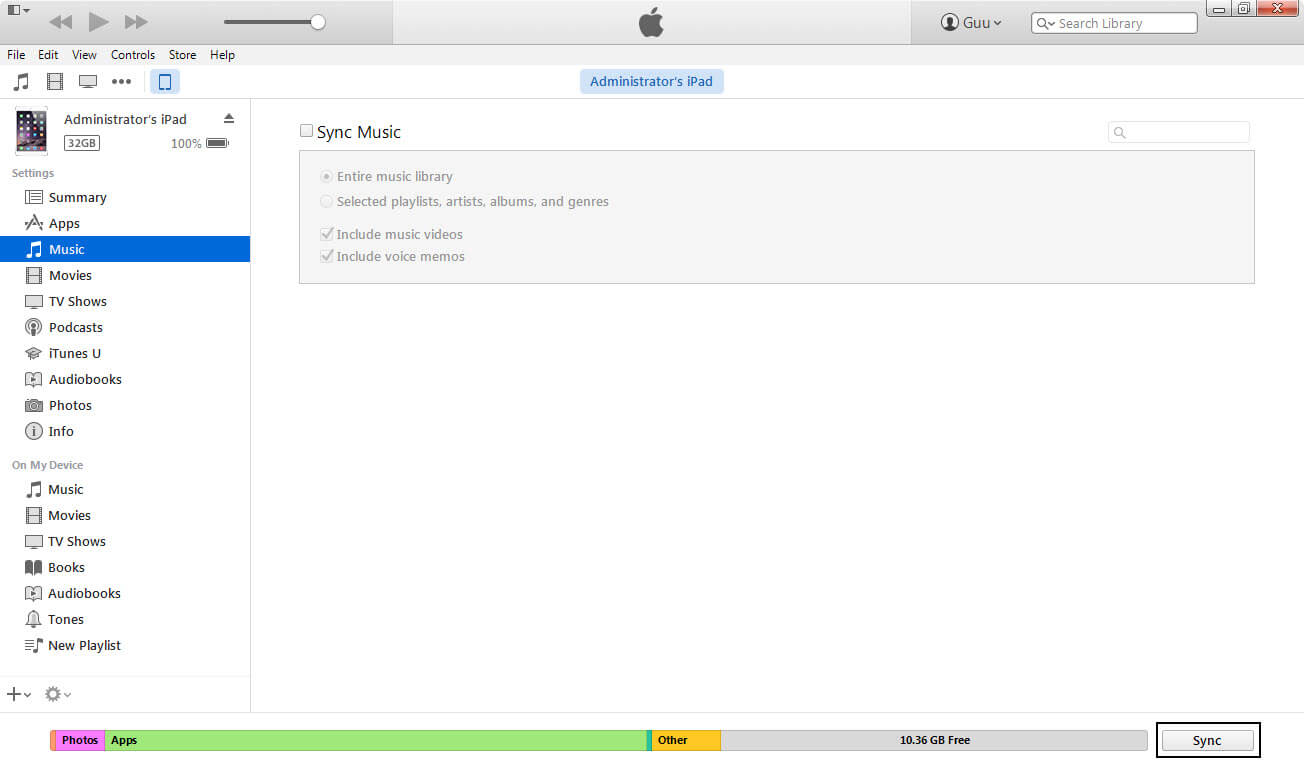The image size is (1304, 768).
Task: Select Entire music library radio option
Action: pos(326,176)
